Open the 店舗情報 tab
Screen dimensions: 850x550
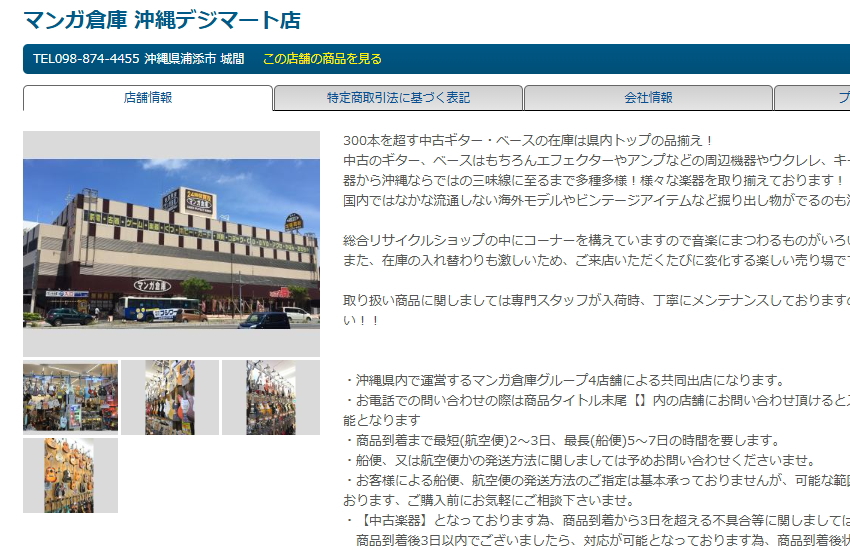pyautogui.click(x=147, y=98)
